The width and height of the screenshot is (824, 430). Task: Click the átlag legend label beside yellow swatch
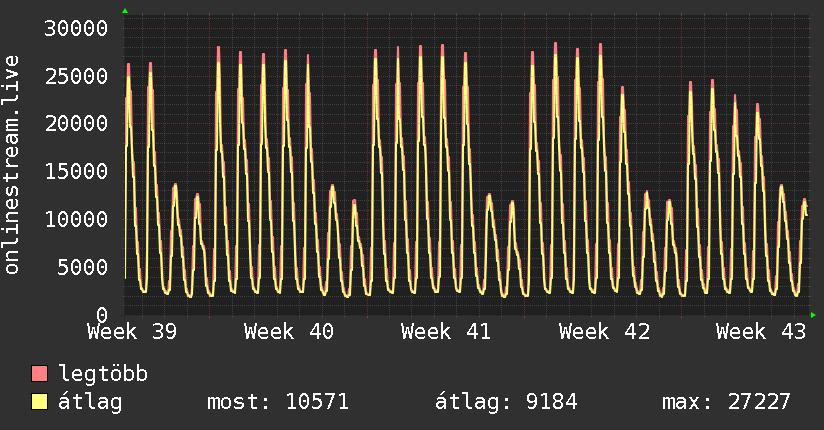coord(90,402)
